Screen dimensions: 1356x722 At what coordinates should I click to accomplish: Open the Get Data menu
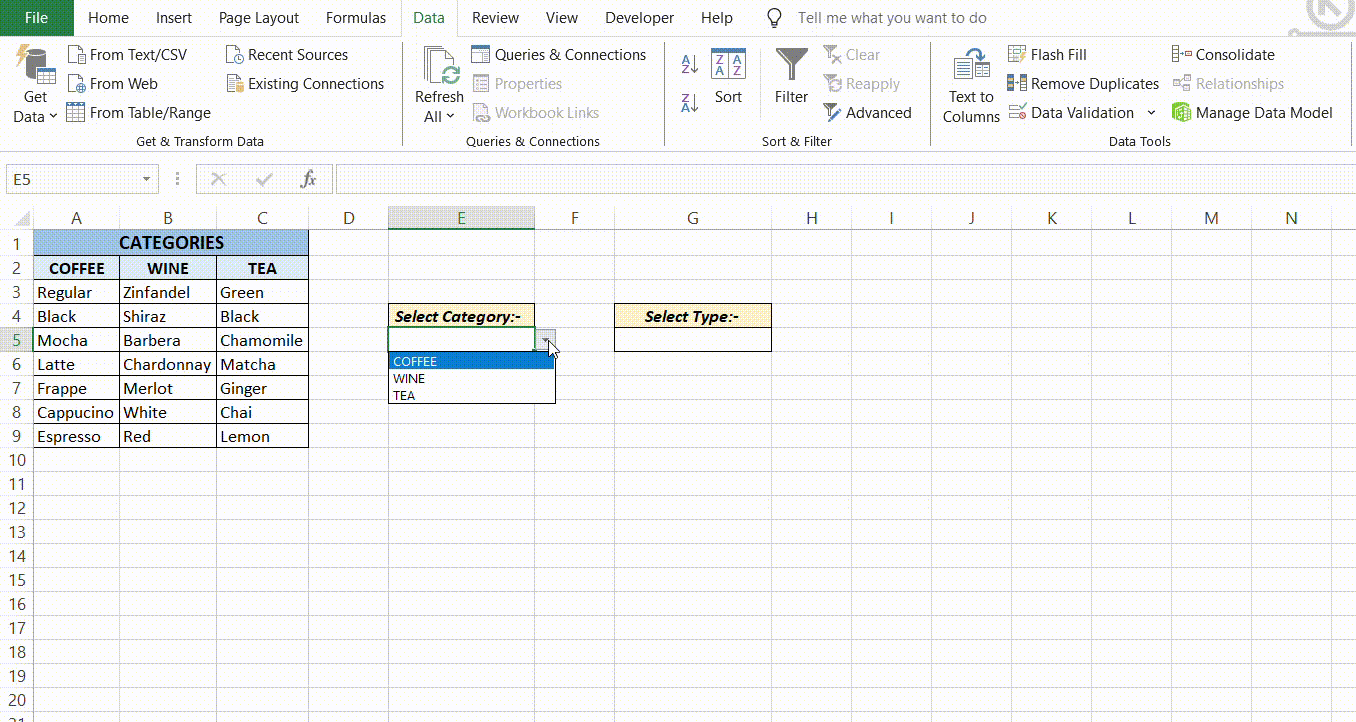pos(35,84)
